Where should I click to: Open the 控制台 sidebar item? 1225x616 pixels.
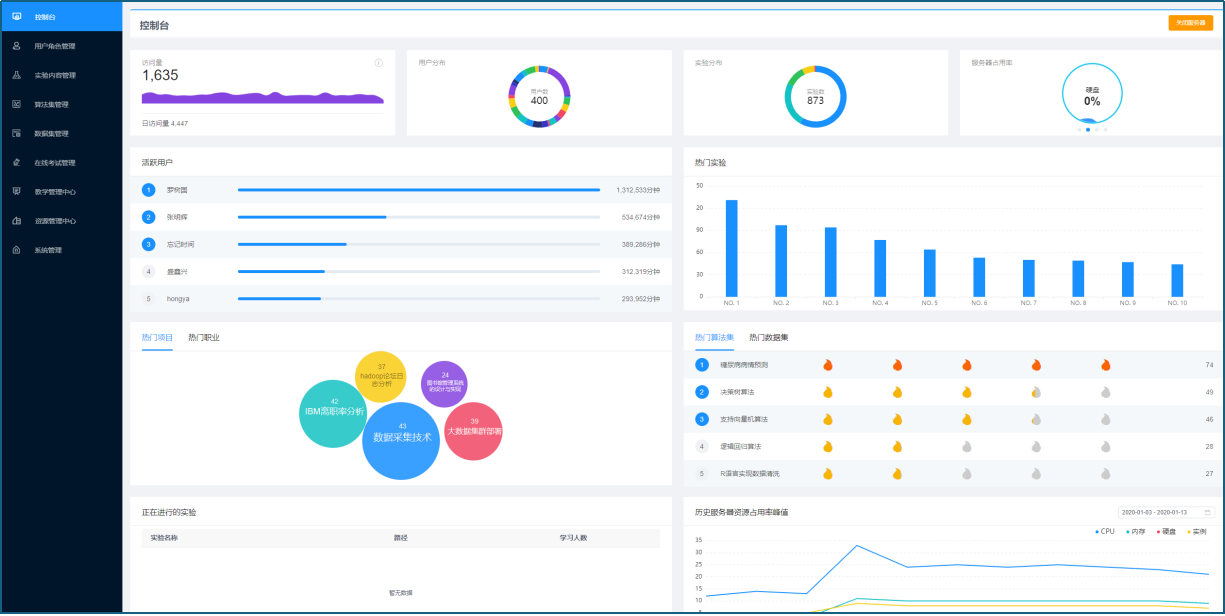[61, 17]
